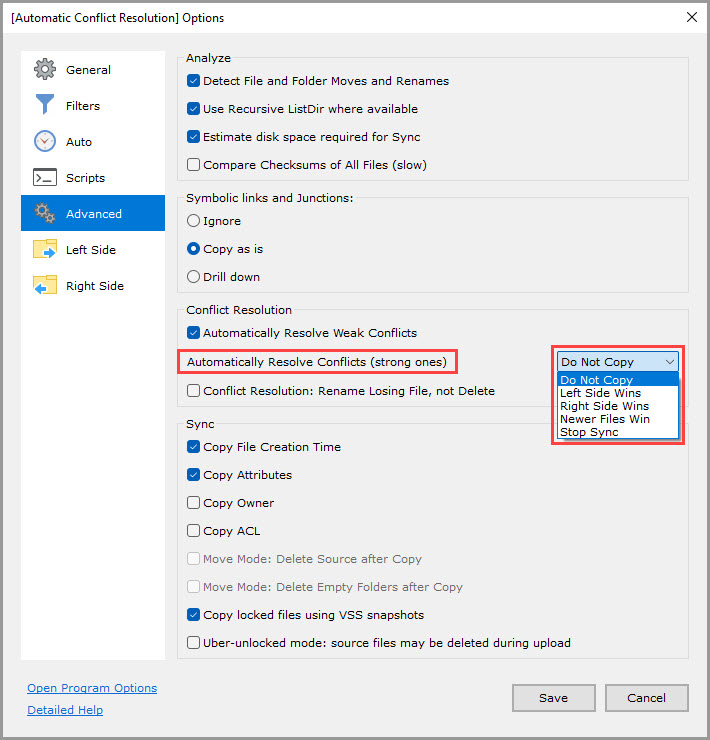This screenshot has width=710, height=740.
Task: Click the Auto clock icon
Action: [45, 141]
